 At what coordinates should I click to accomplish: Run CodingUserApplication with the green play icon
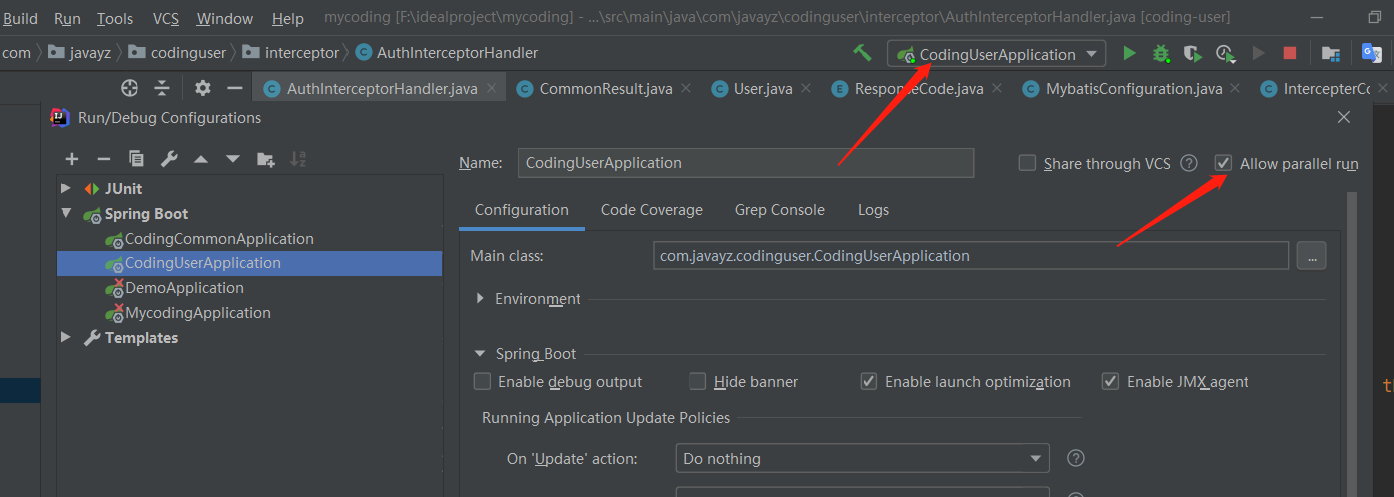tap(1129, 53)
